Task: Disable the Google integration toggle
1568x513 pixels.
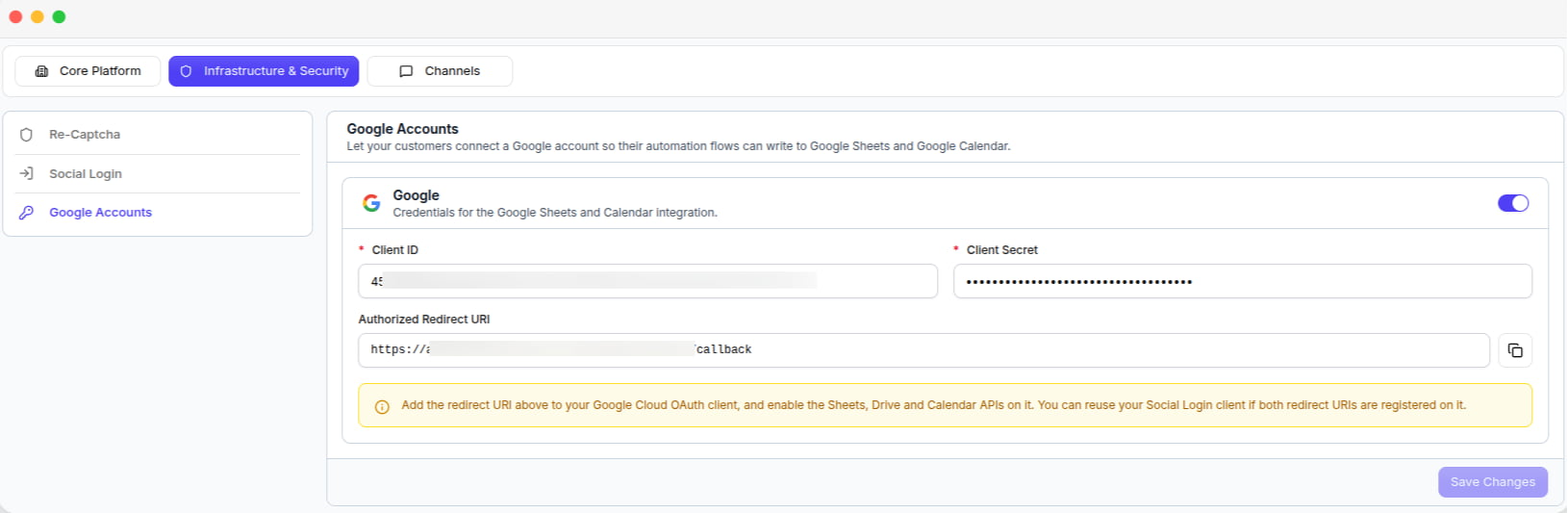Action: pyautogui.click(x=1513, y=203)
